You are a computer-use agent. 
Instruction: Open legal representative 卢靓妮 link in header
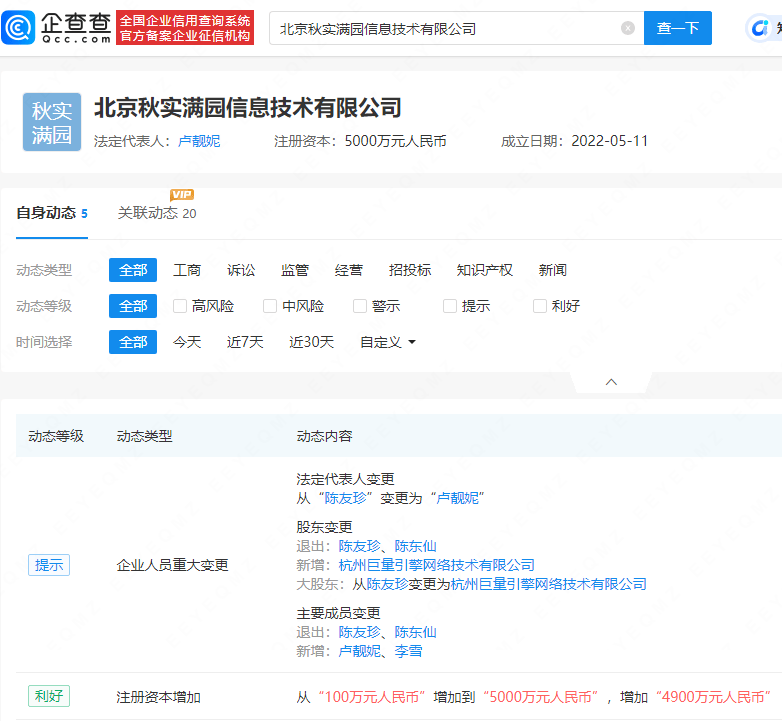tap(199, 141)
